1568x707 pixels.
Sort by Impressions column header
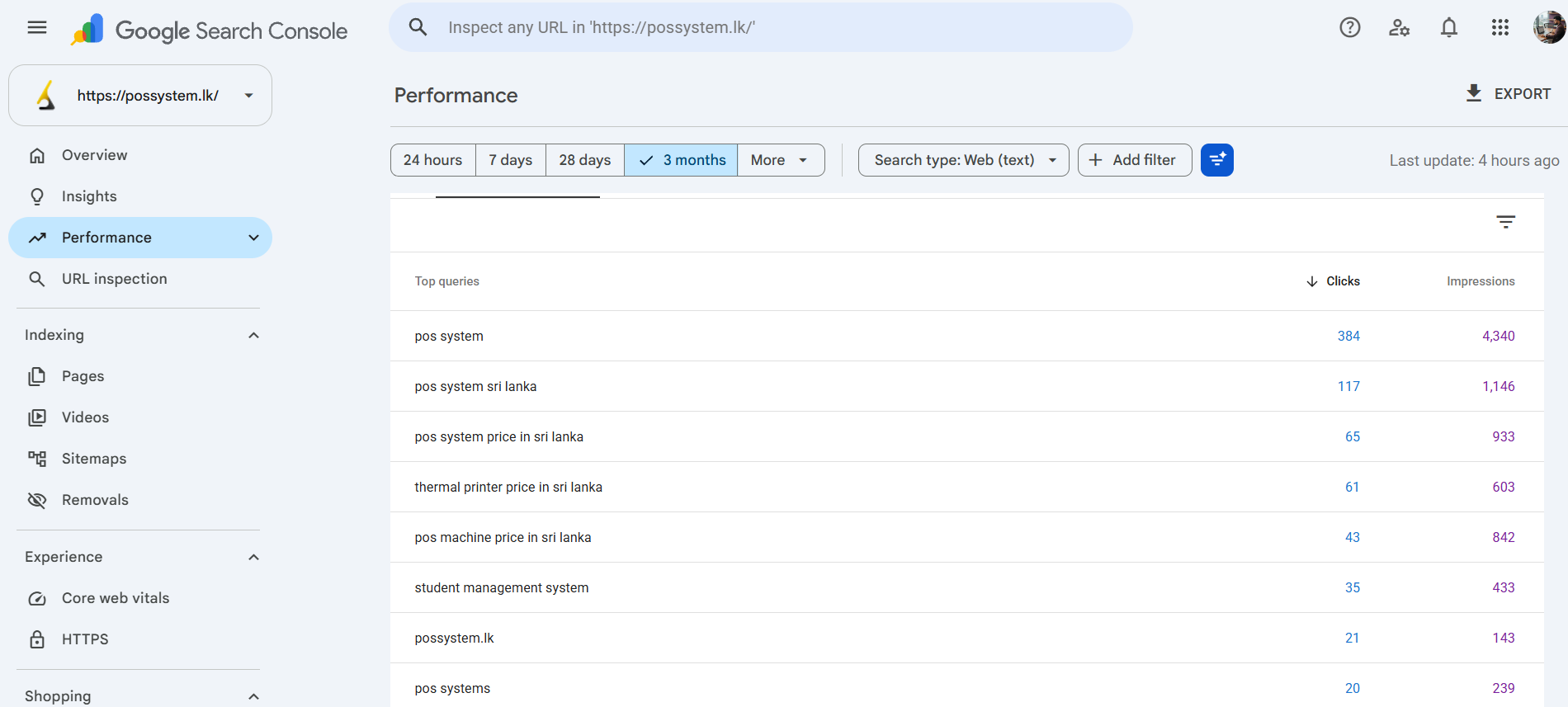[1481, 281]
